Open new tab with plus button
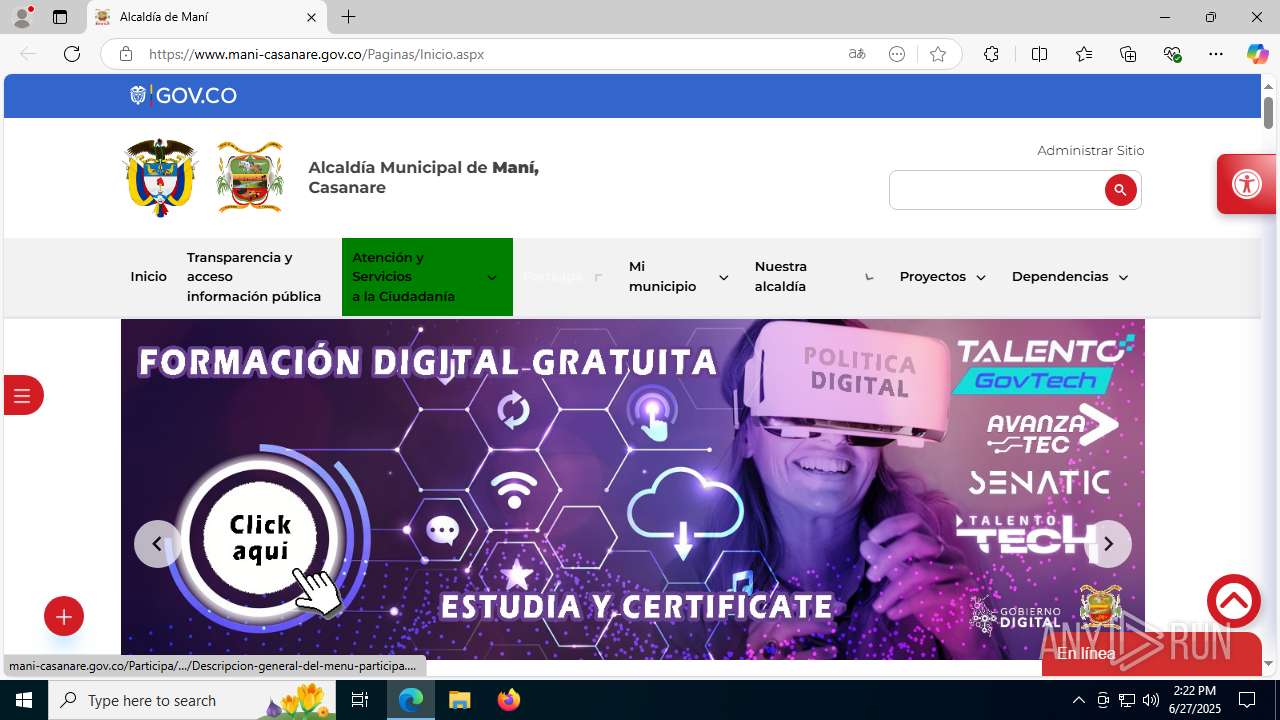The width and height of the screenshot is (1280, 720). click(x=348, y=17)
